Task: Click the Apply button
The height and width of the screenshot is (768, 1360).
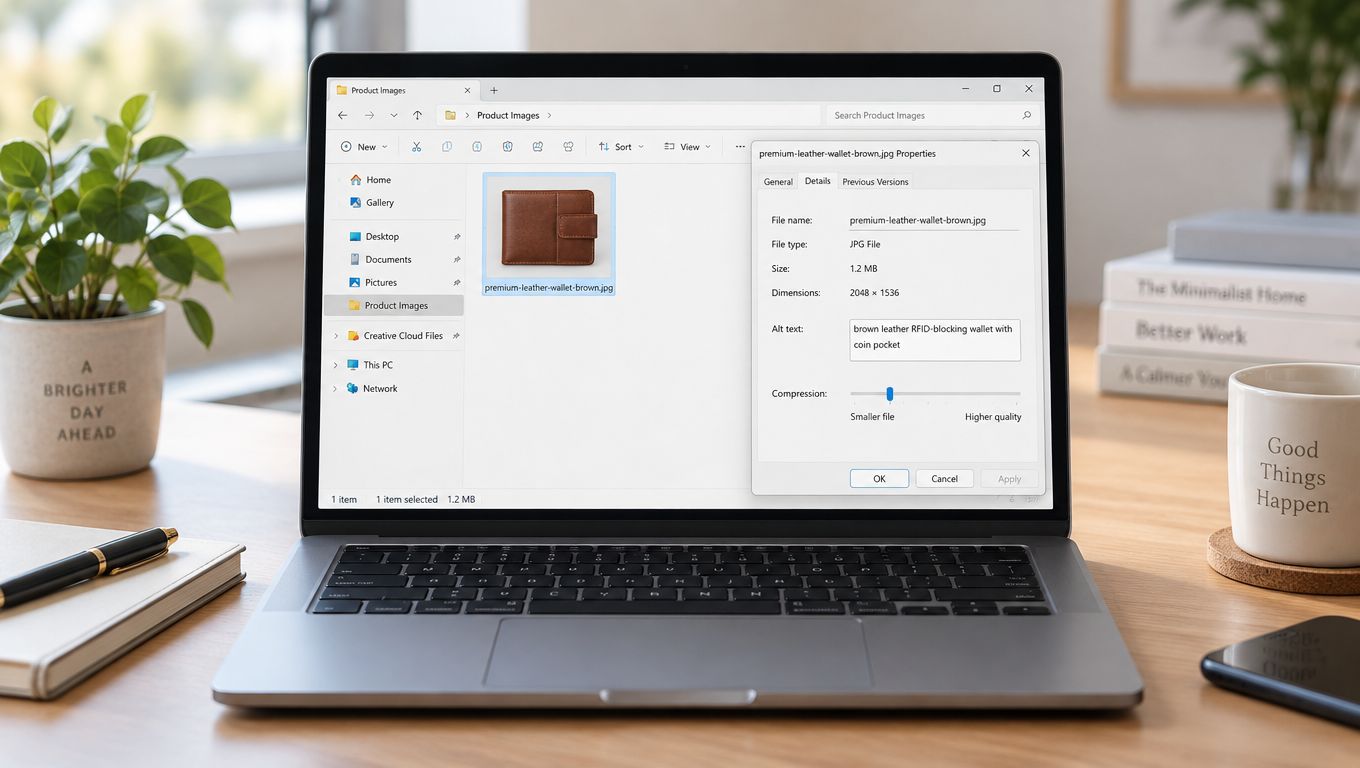Action: click(1009, 479)
